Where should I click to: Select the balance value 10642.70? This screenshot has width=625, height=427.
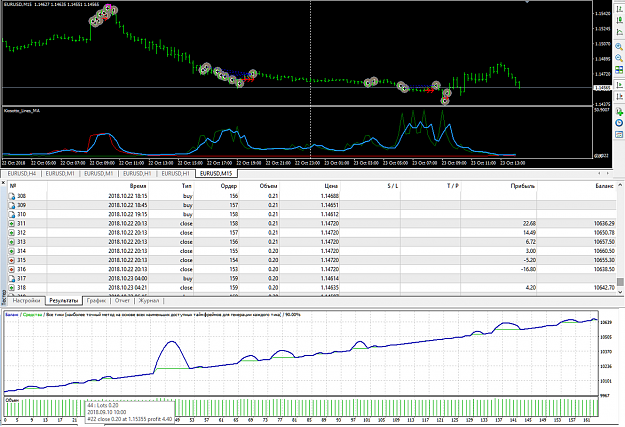[604, 287]
